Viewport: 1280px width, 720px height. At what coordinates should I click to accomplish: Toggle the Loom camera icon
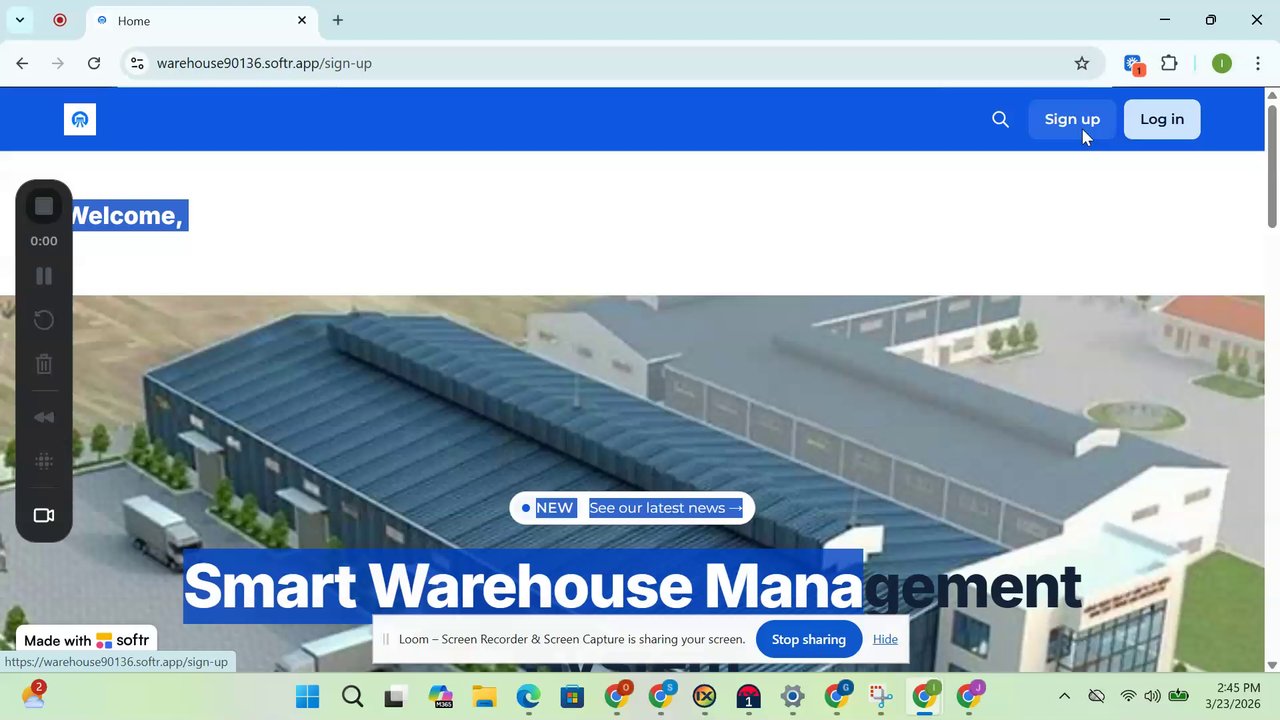[x=44, y=515]
